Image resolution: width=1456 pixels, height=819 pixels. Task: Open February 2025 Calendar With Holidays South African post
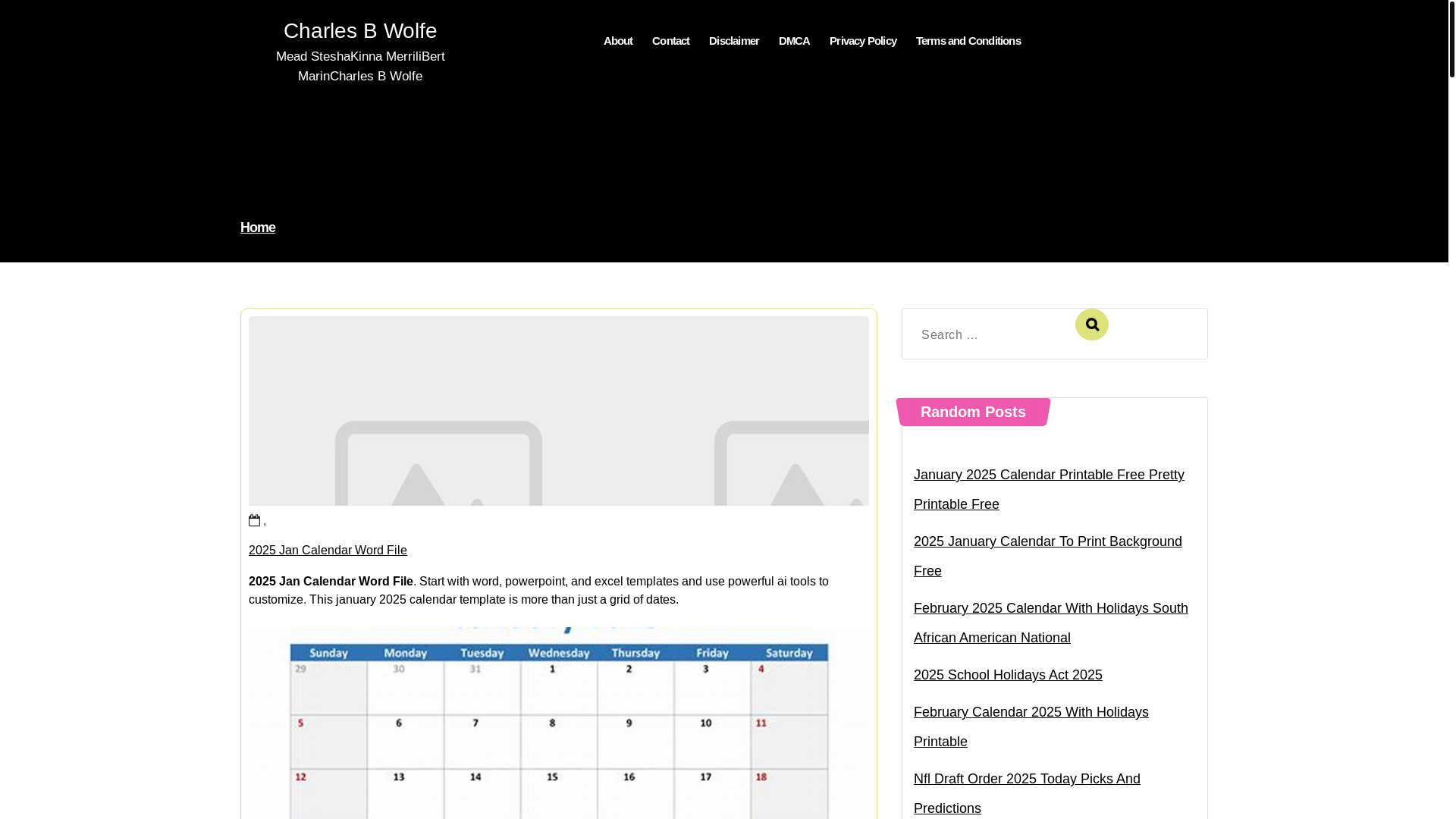point(1051,623)
